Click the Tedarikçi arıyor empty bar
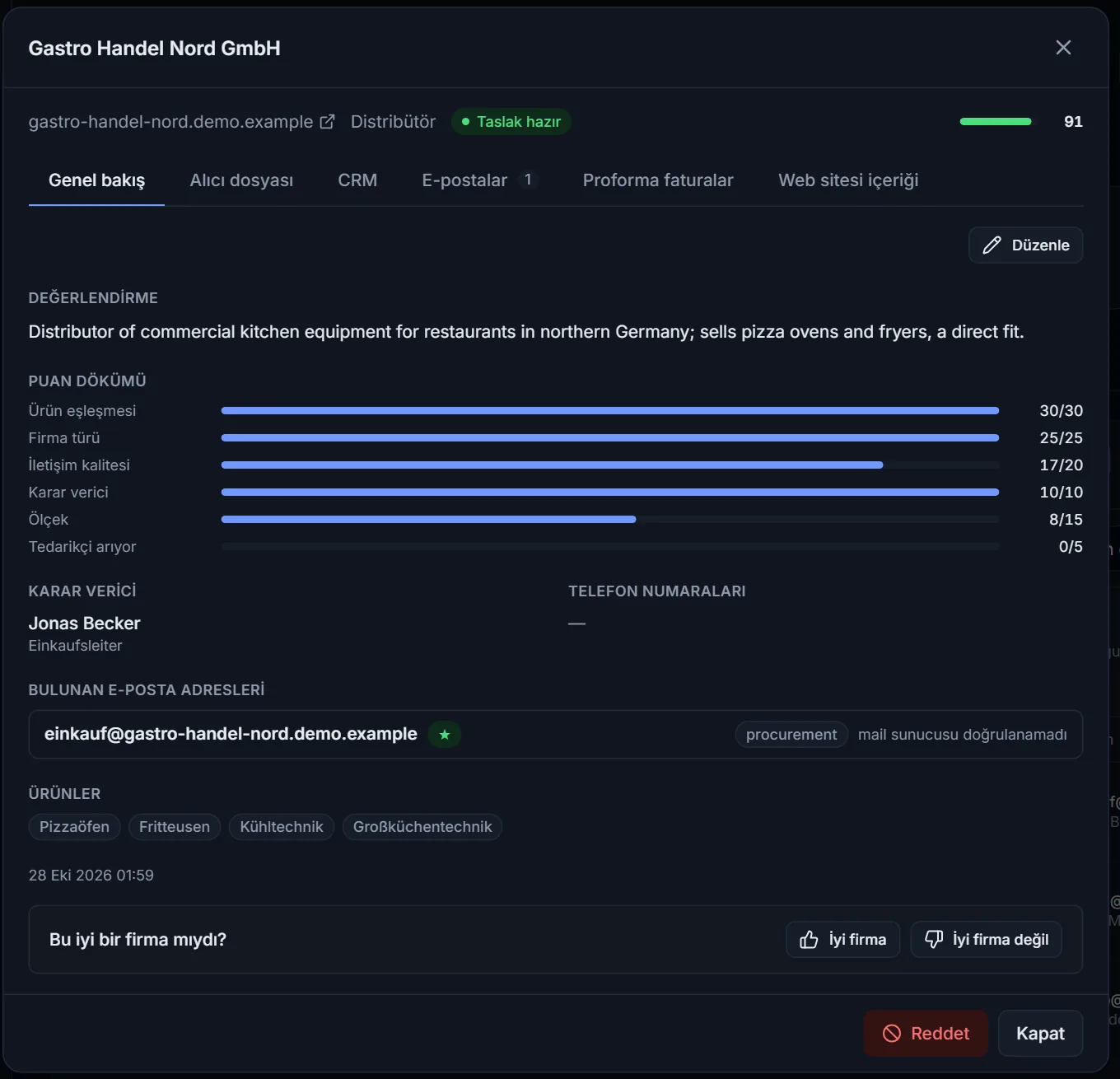The width and height of the screenshot is (1120, 1079). coord(610,547)
